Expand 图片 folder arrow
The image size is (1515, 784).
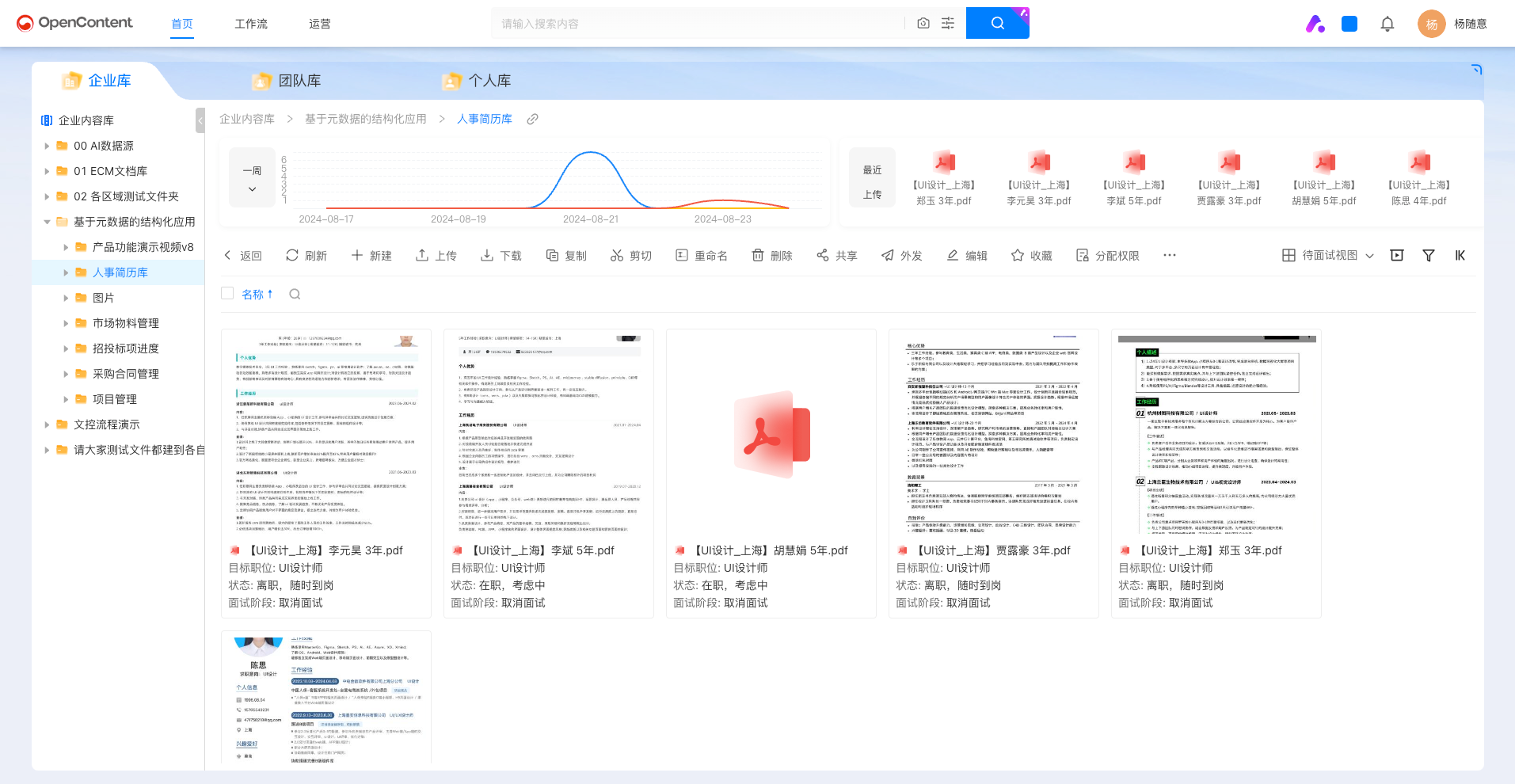pos(66,298)
